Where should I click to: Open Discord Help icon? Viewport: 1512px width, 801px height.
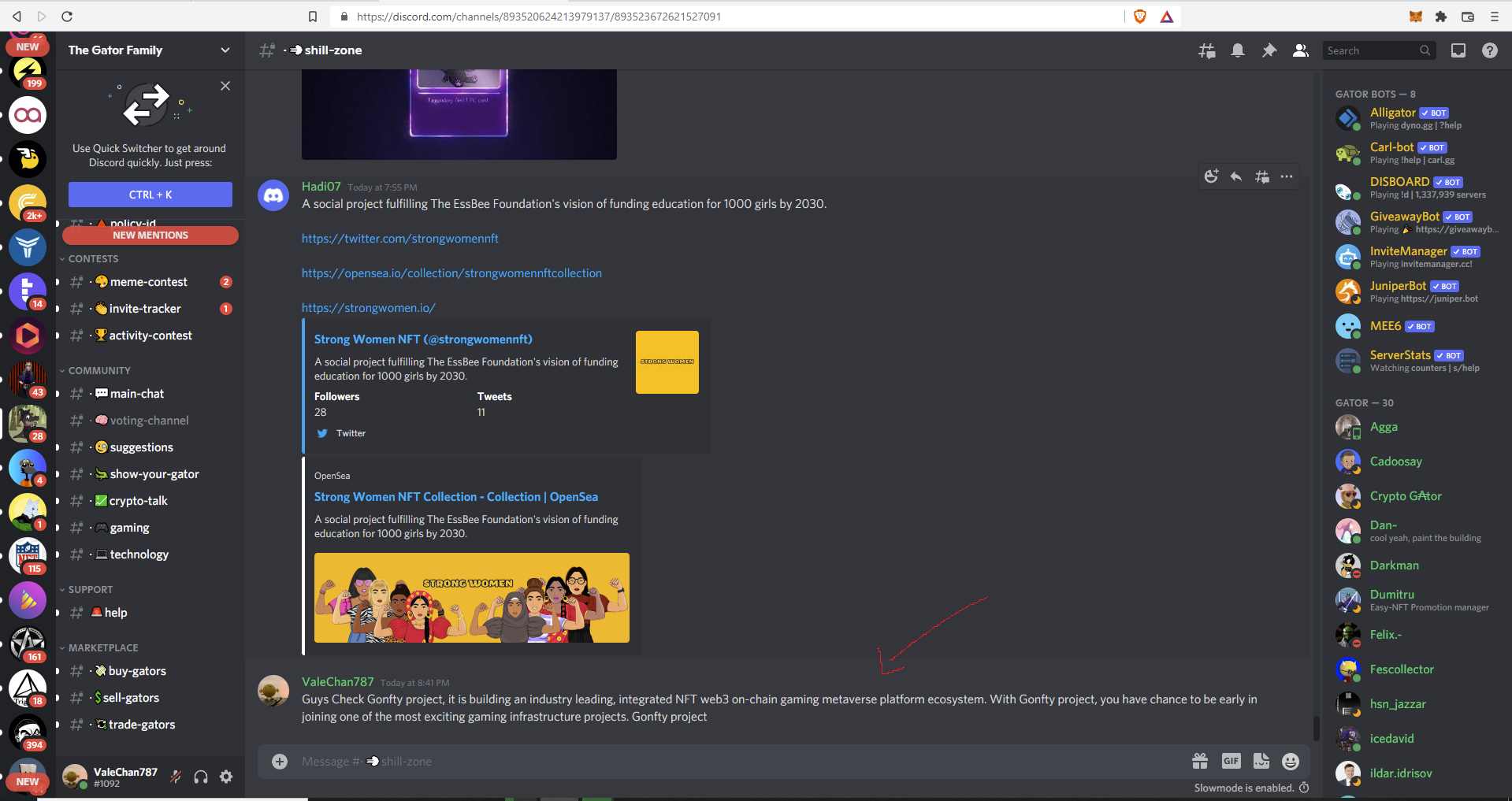(1489, 50)
